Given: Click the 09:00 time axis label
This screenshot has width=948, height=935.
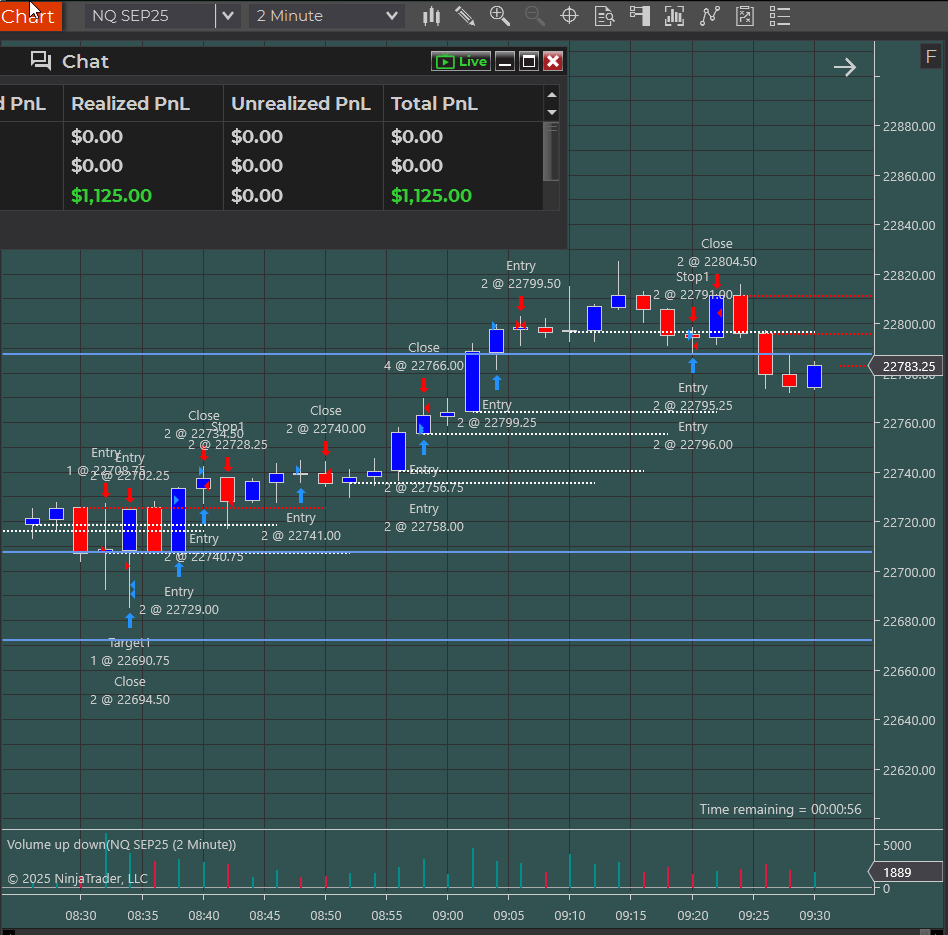Looking at the screenshot, I should (x=447, y=915).
